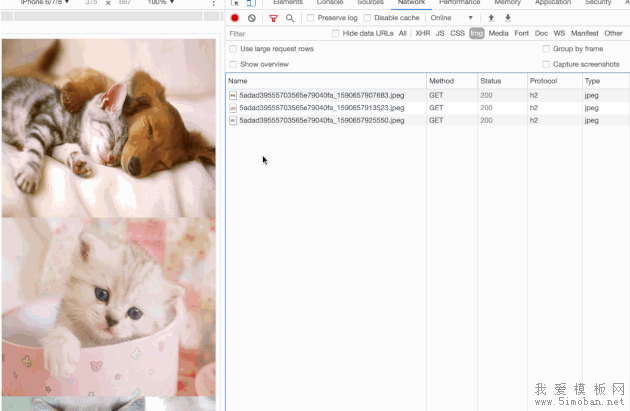Open the Online throttling dropdown
The image size is (630, 411).
[451, 18]
